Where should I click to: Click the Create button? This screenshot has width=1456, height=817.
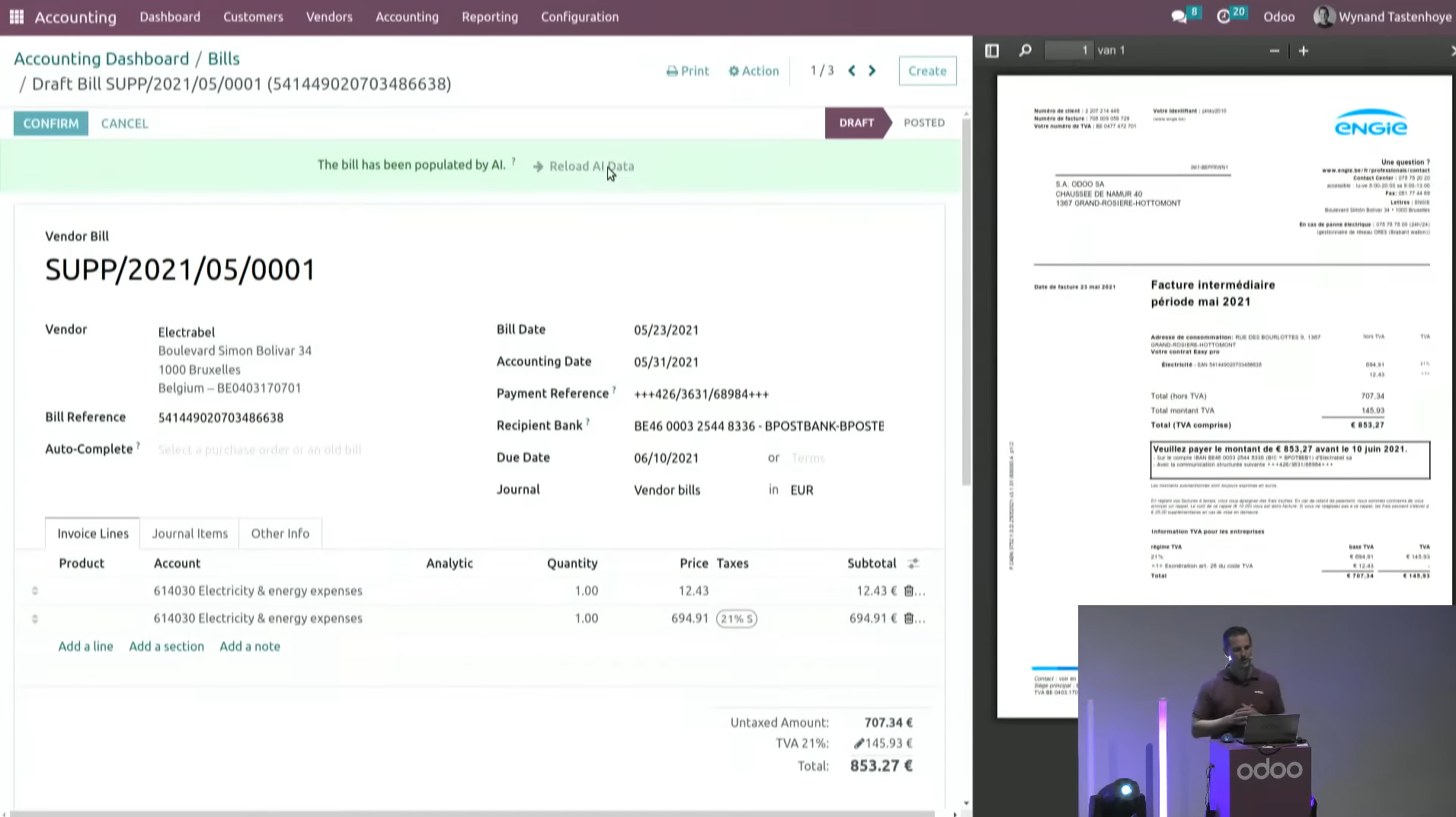pyautogui.click(x=927, y=71)
